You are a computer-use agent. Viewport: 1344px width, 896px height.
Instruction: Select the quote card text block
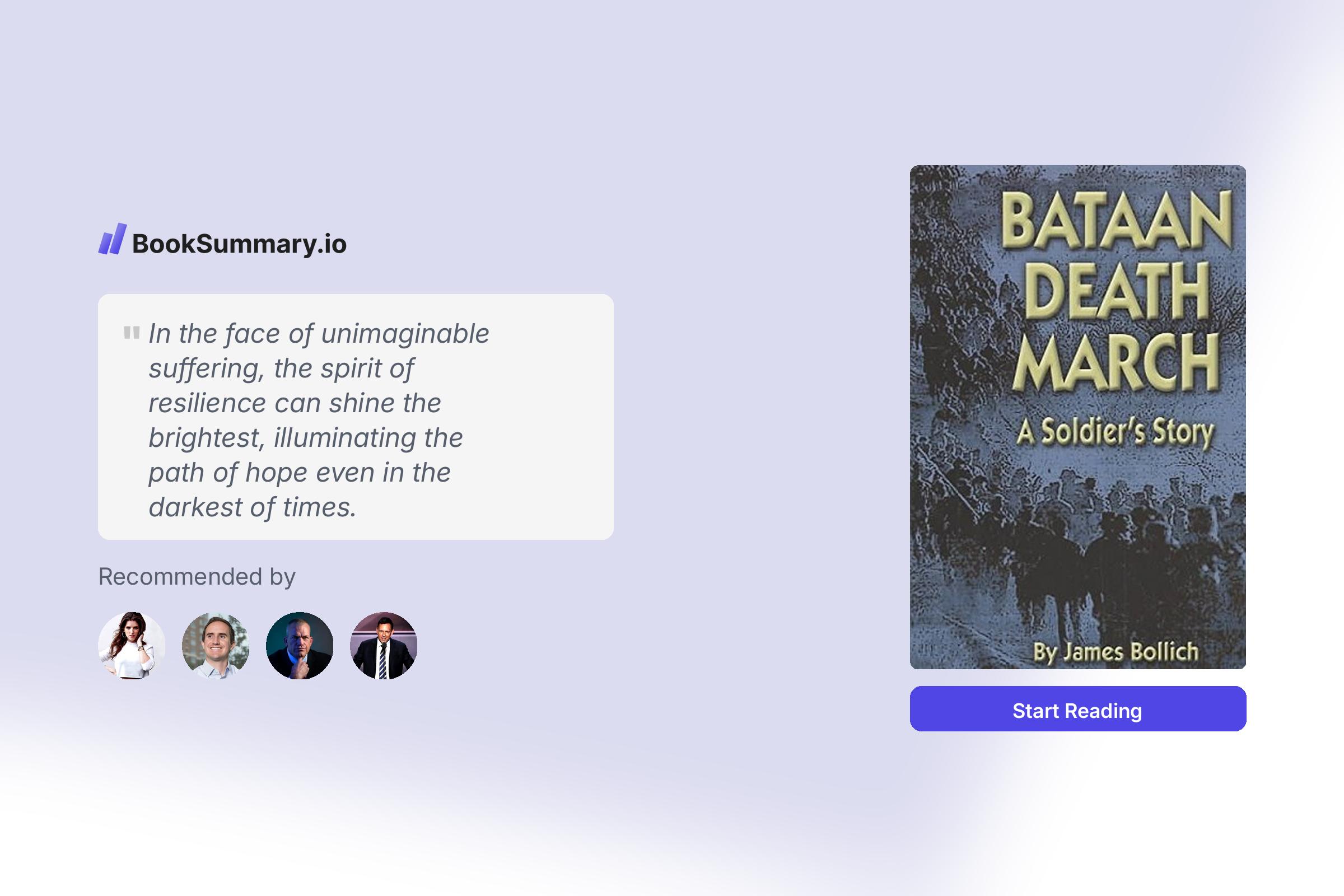354,417
